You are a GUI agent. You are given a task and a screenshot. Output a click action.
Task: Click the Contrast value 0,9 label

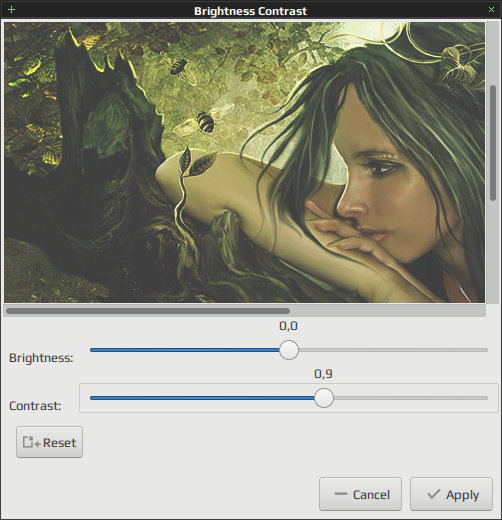(323, 374)
